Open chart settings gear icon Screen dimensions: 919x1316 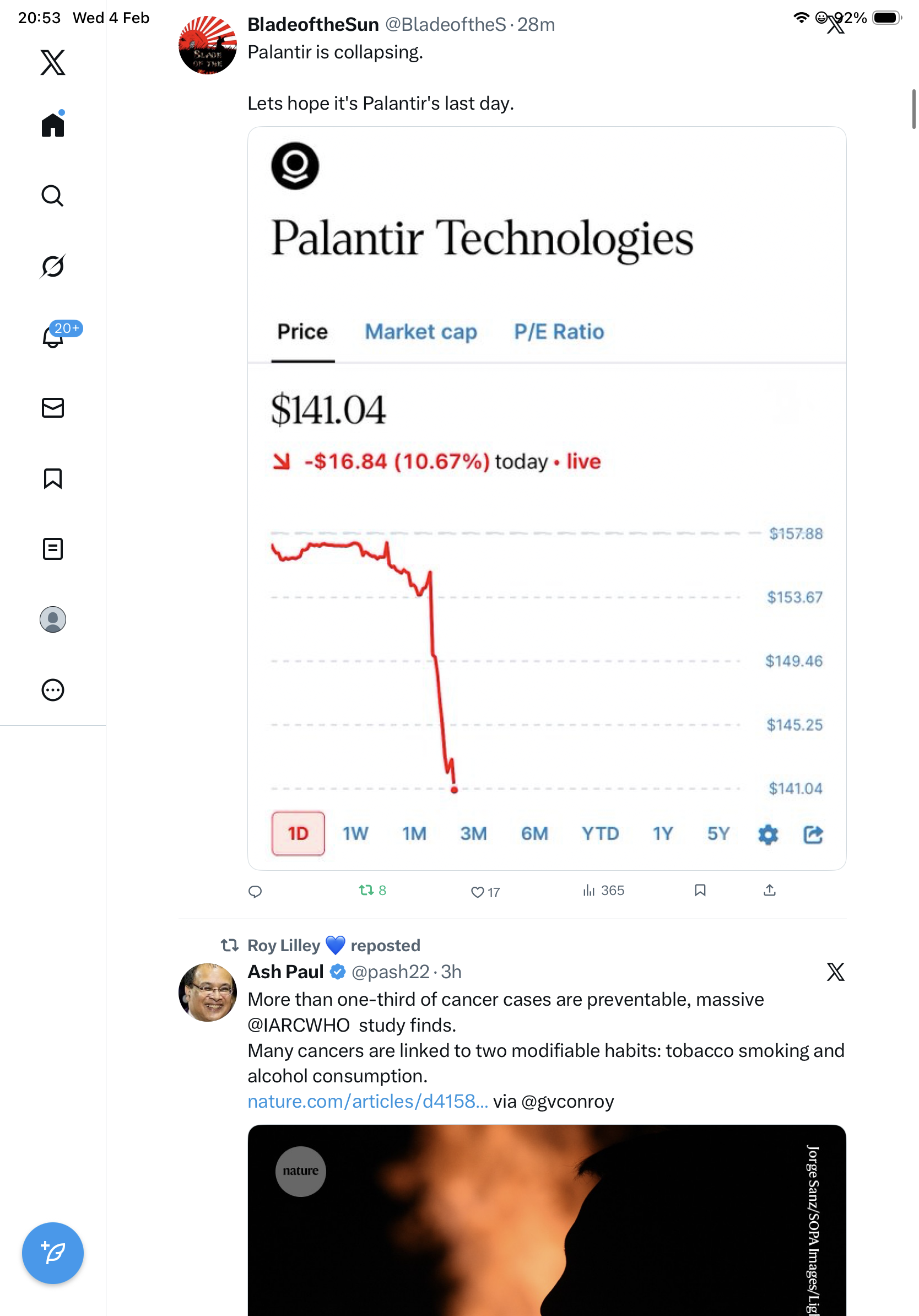767,834
